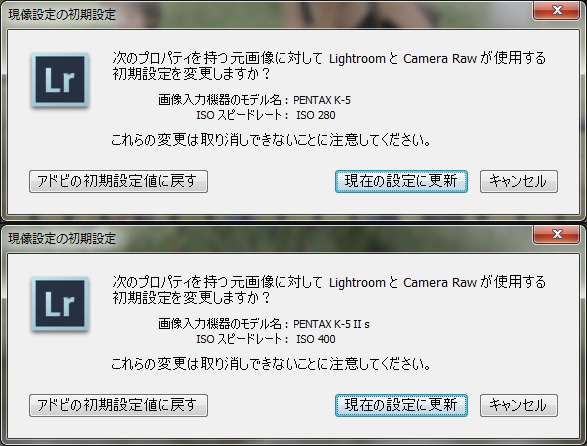
Task: Click the ISO 280 speed rating text
Action: tap(316, 115)
